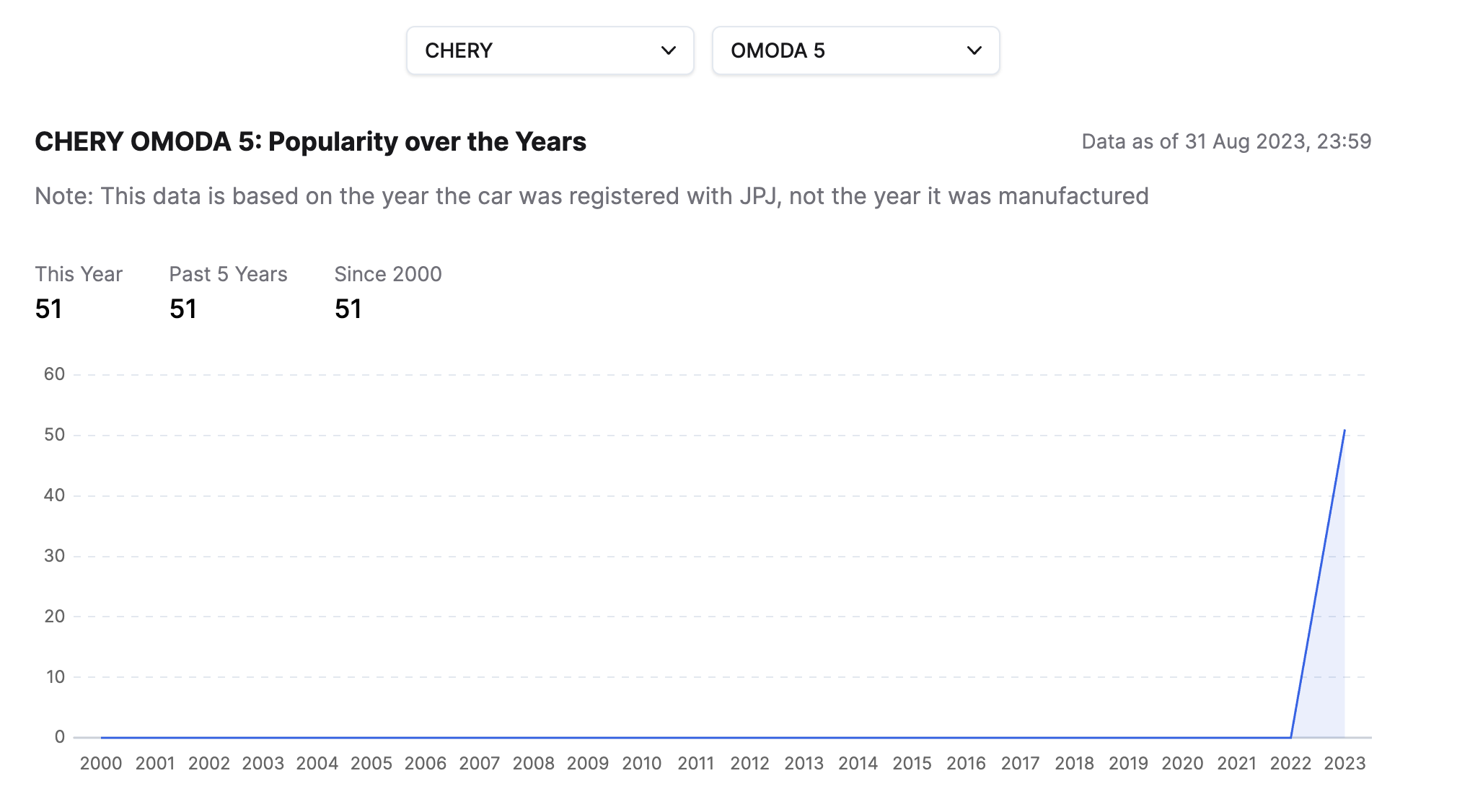Click the chevron arrow in OMODA 5 selector
Screen dimensions: 1470x812
point(974,50)
